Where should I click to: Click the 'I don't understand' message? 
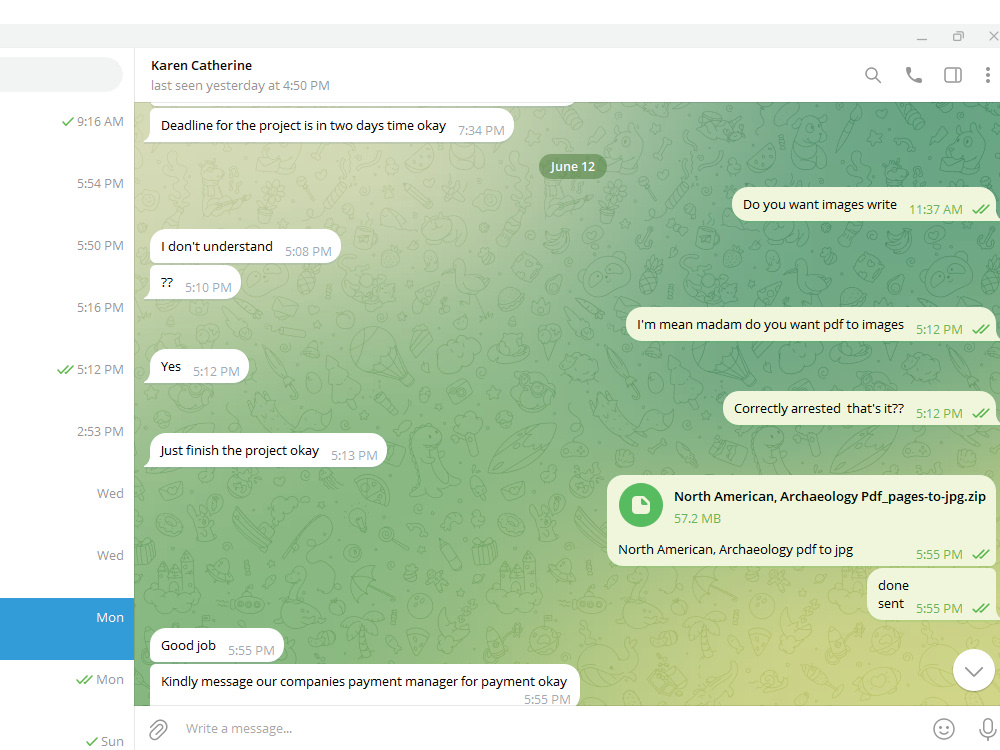tap(245, 246)
